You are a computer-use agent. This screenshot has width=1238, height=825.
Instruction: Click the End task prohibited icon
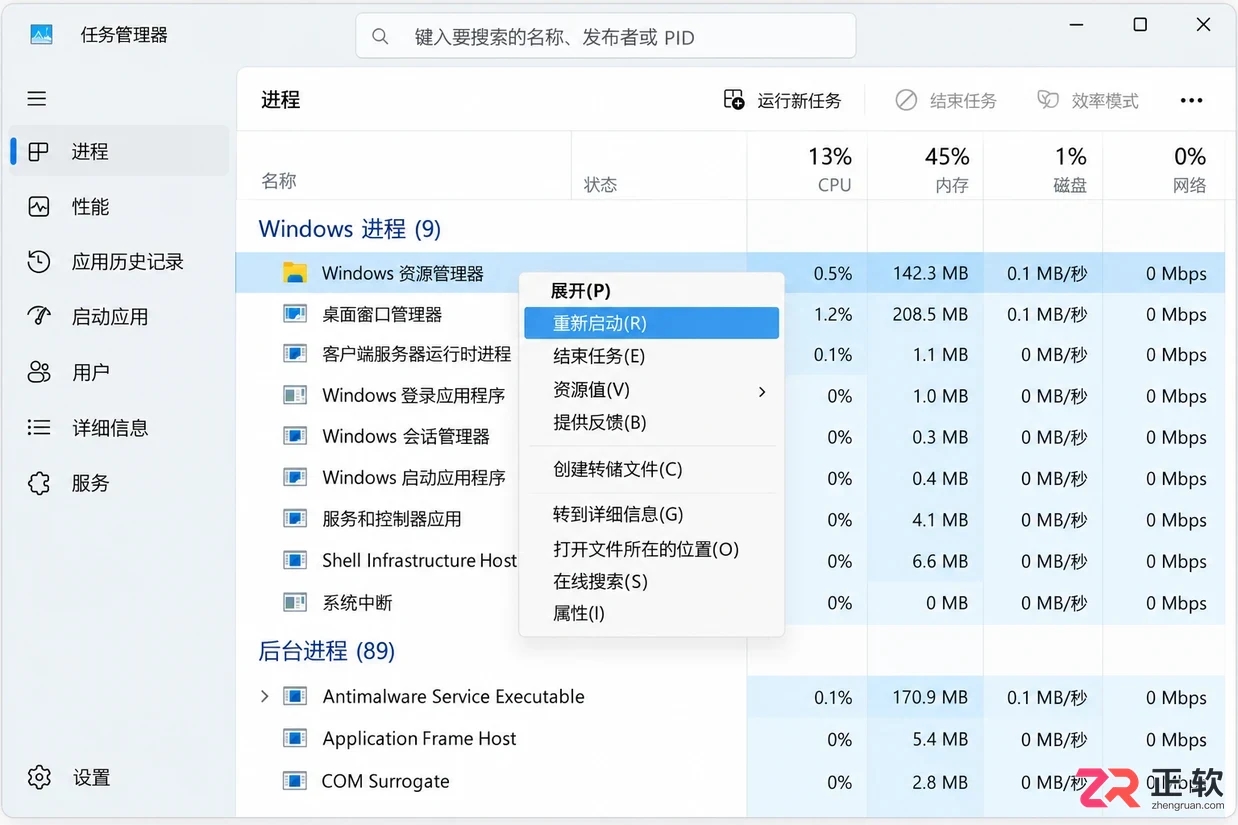point(906,100)
